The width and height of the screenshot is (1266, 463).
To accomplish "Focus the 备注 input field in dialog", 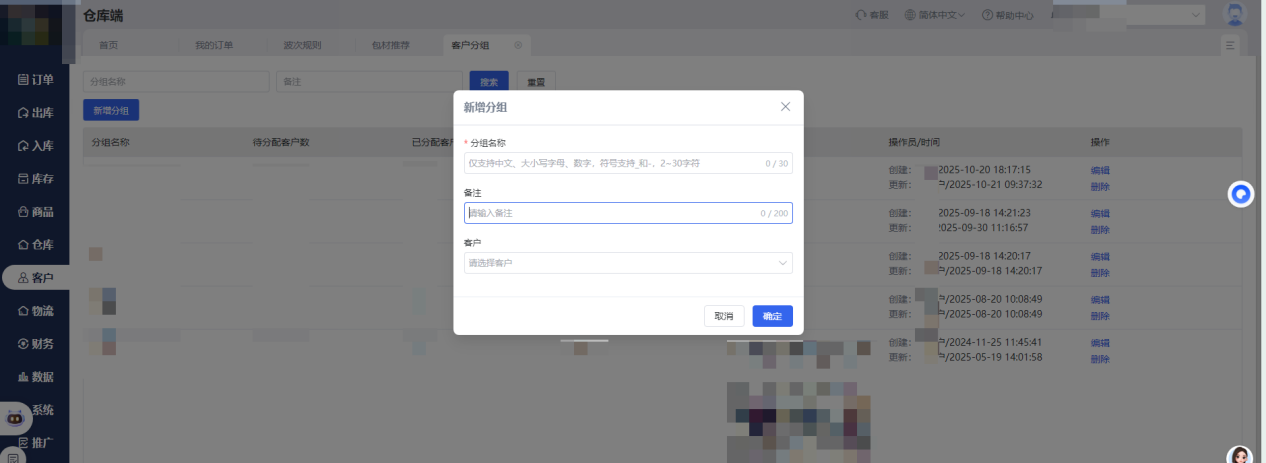I will click(x=612, y=213).
